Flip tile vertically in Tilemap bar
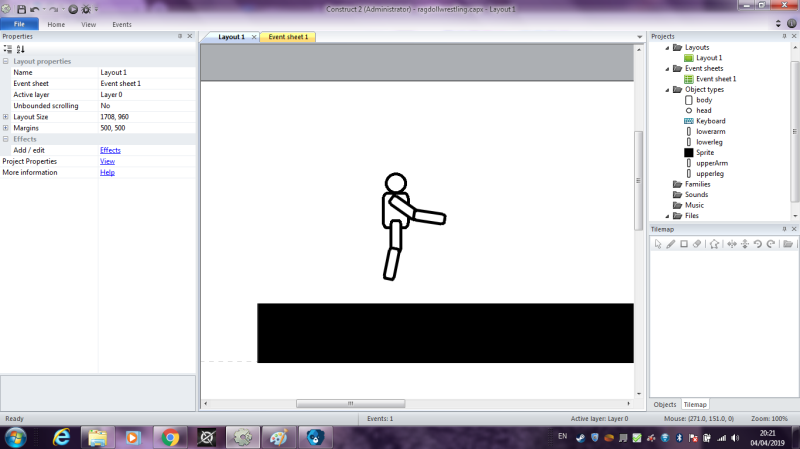 (745, 244)
